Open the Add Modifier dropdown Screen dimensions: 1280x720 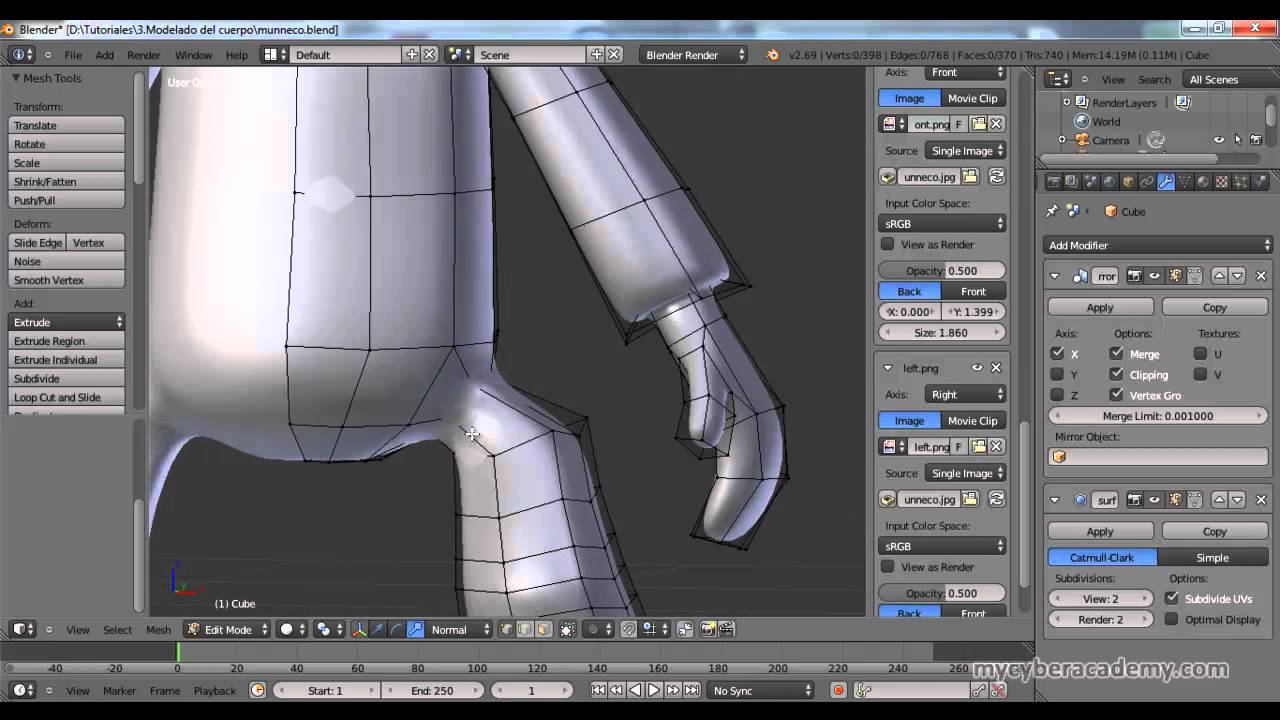tap(1158, 245)
